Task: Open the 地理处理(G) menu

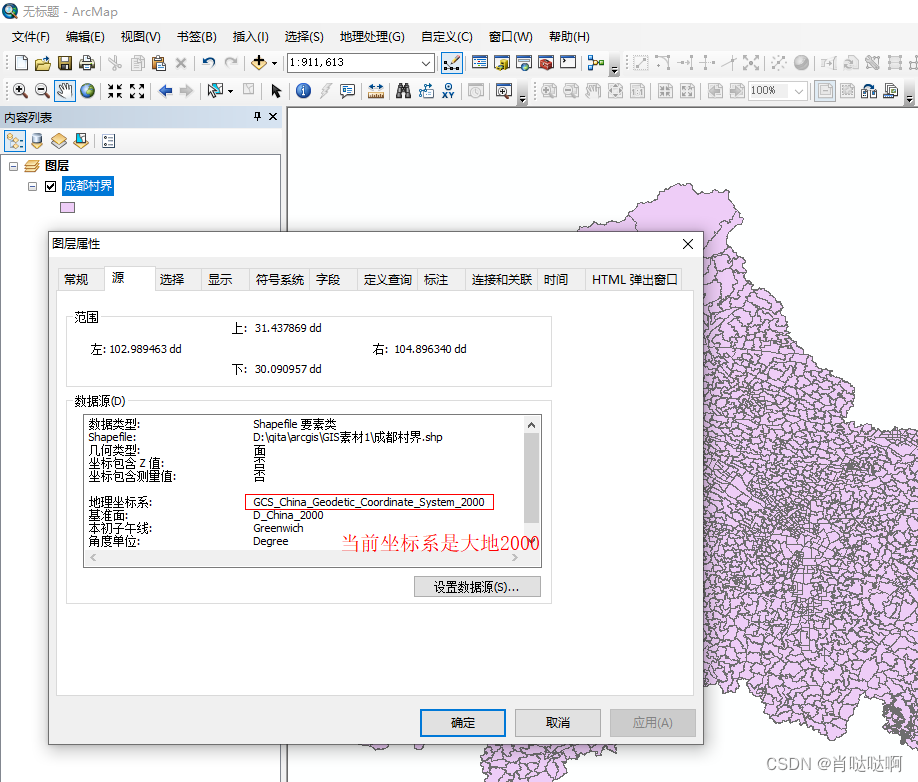Action: [x=372, y=37]
